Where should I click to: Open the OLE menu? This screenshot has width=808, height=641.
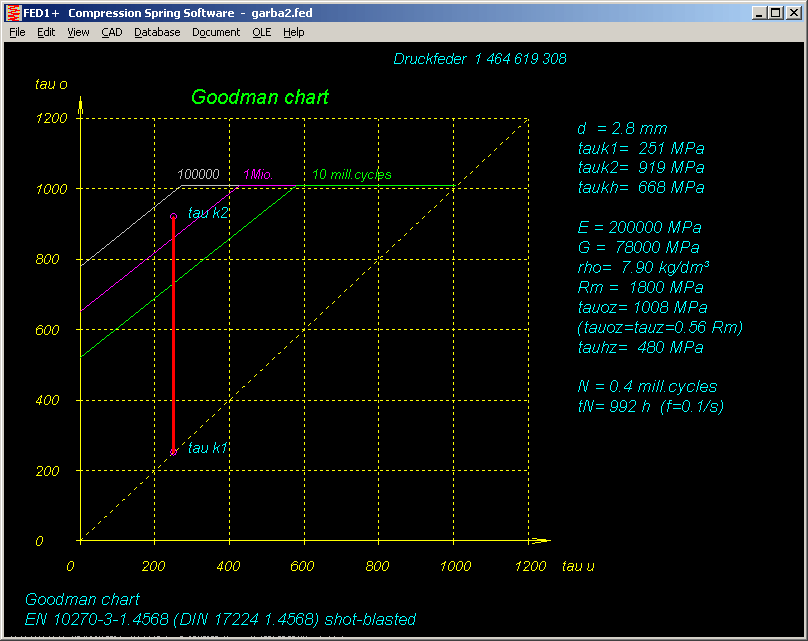(261, 32)
